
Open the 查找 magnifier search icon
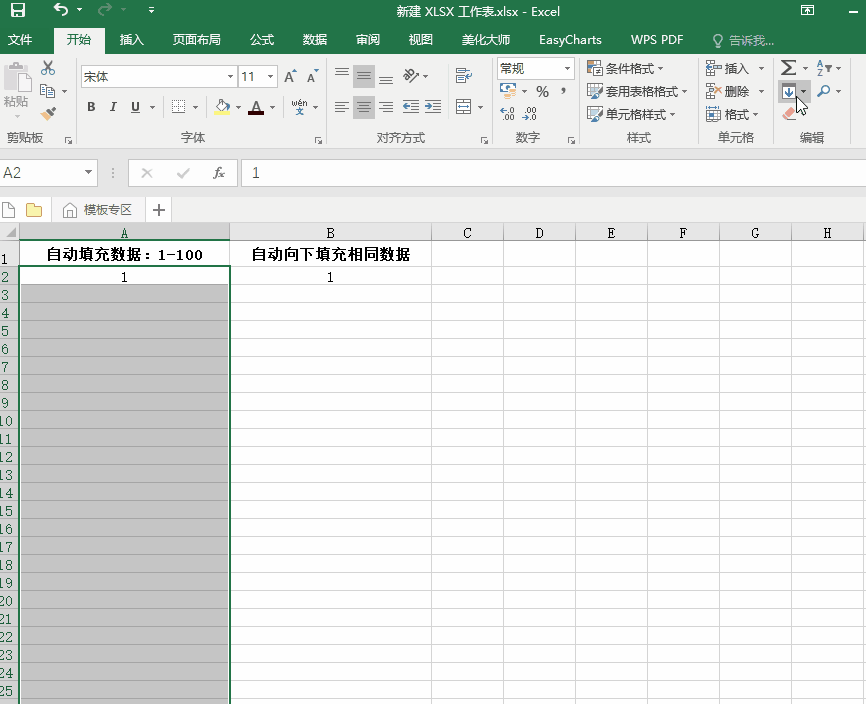click(824, 92)
